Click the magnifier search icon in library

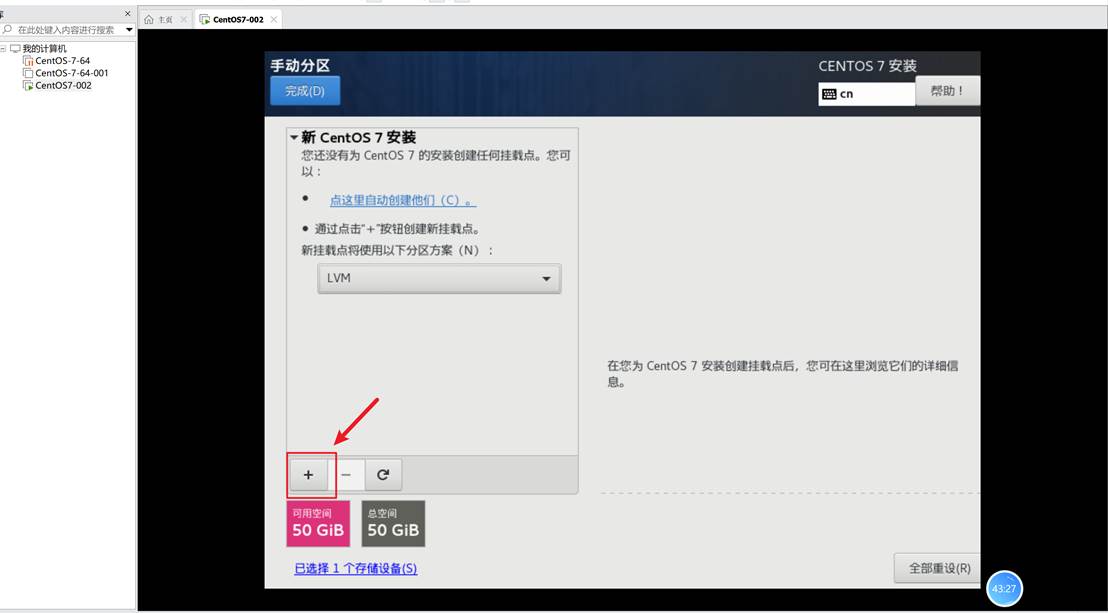point(7,30)
